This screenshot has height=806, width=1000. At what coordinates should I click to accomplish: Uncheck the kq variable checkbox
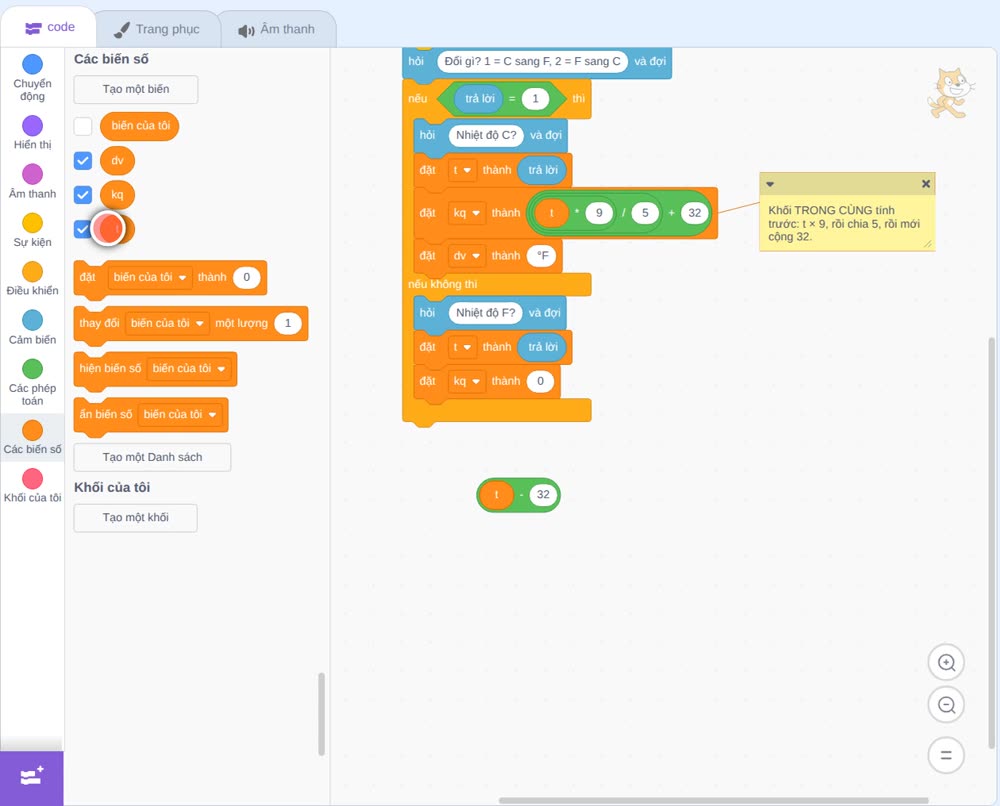point(83,194)
